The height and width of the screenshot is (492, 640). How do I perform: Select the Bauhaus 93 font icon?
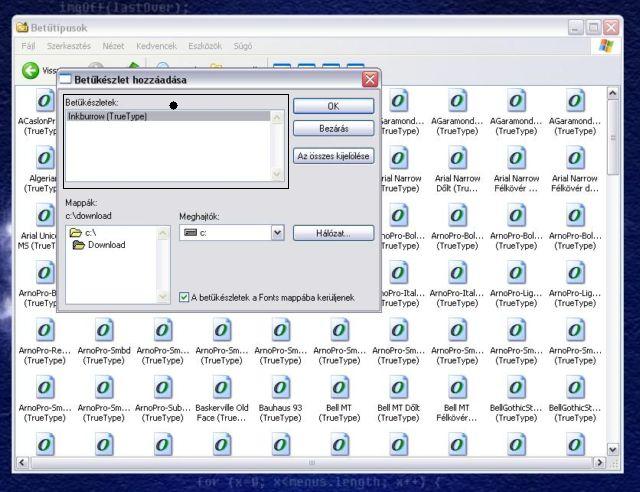(x=280, y=388)
